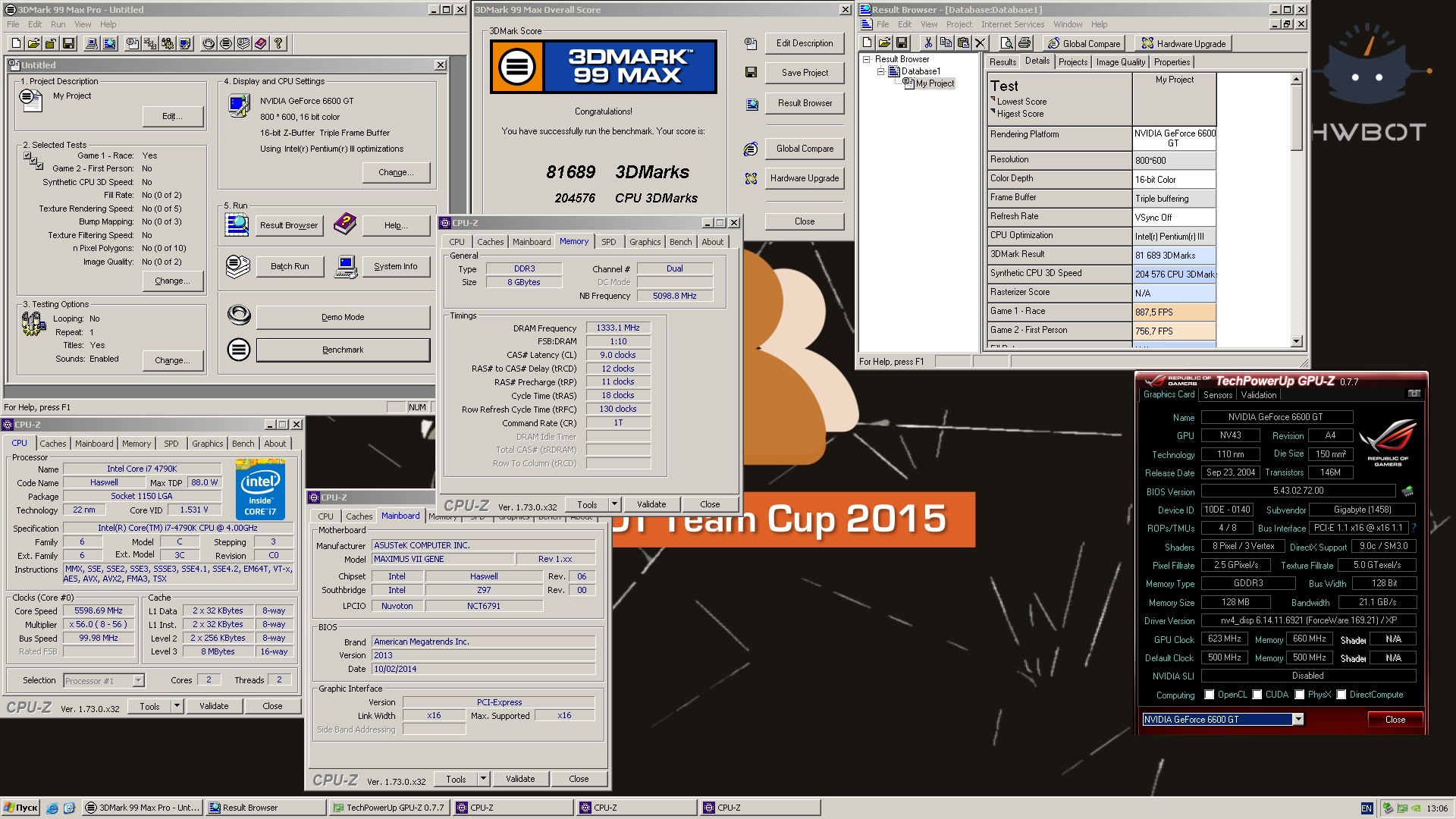Image resolution: width=1456 pixels, height=819 pixels.
Task: Click Open folder icon in 3DMark toolbar
Action: pyautogui.click(x=33, y=43)
